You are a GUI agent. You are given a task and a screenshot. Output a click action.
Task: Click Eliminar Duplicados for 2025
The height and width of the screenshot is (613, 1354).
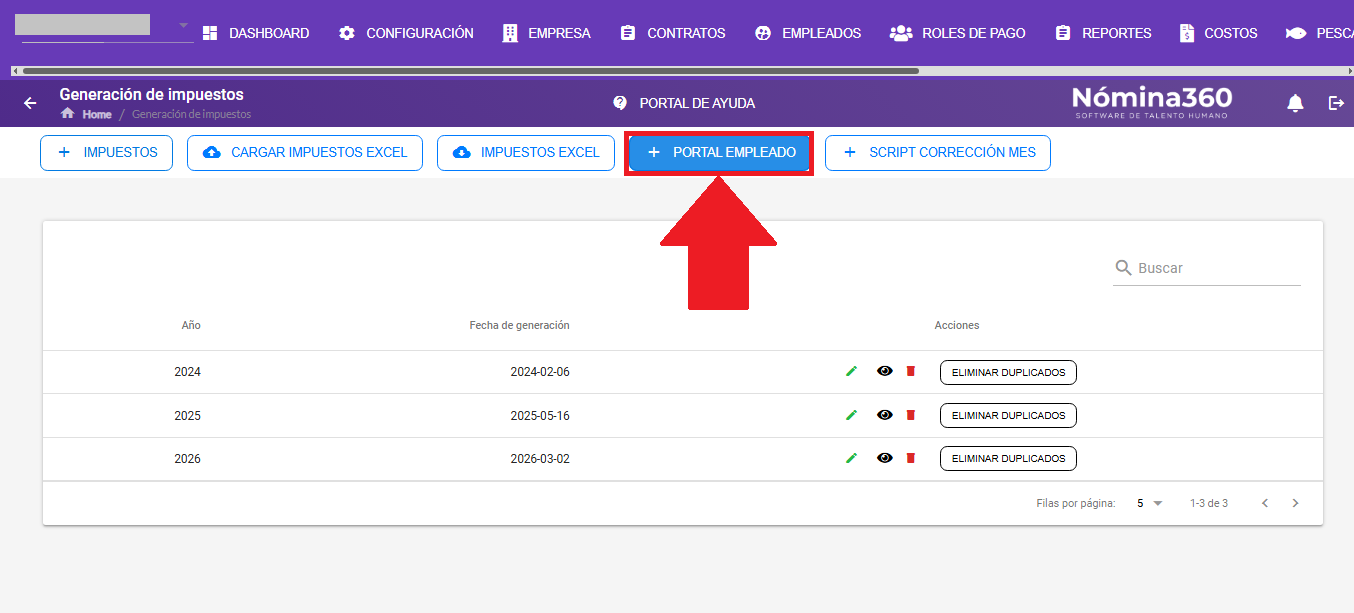click(x=1008, y=415)
